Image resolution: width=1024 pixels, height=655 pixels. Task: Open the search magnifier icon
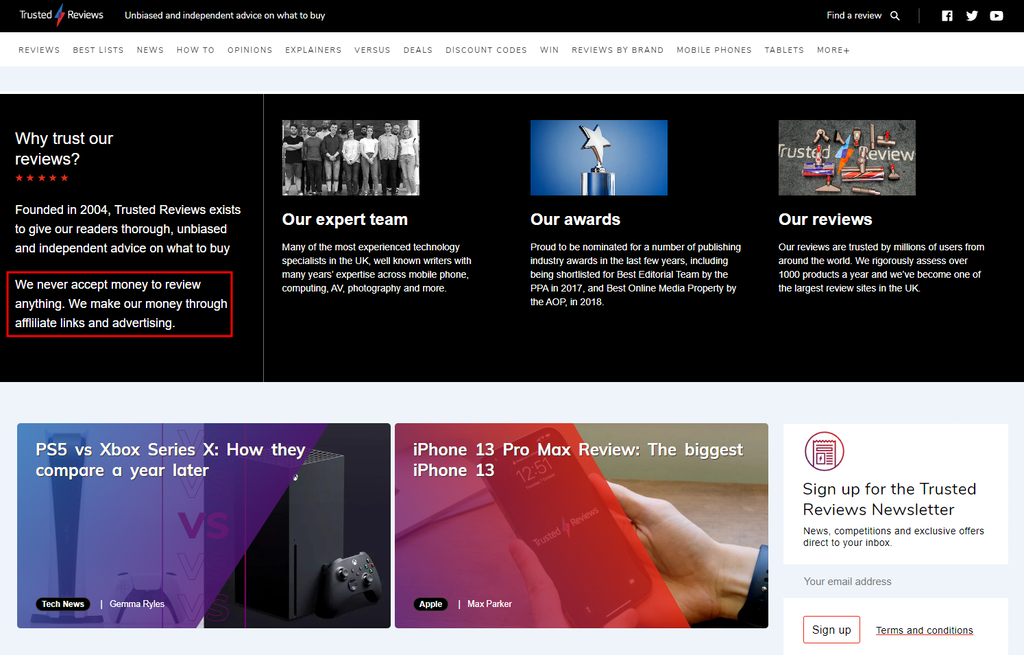click(895, 16)
